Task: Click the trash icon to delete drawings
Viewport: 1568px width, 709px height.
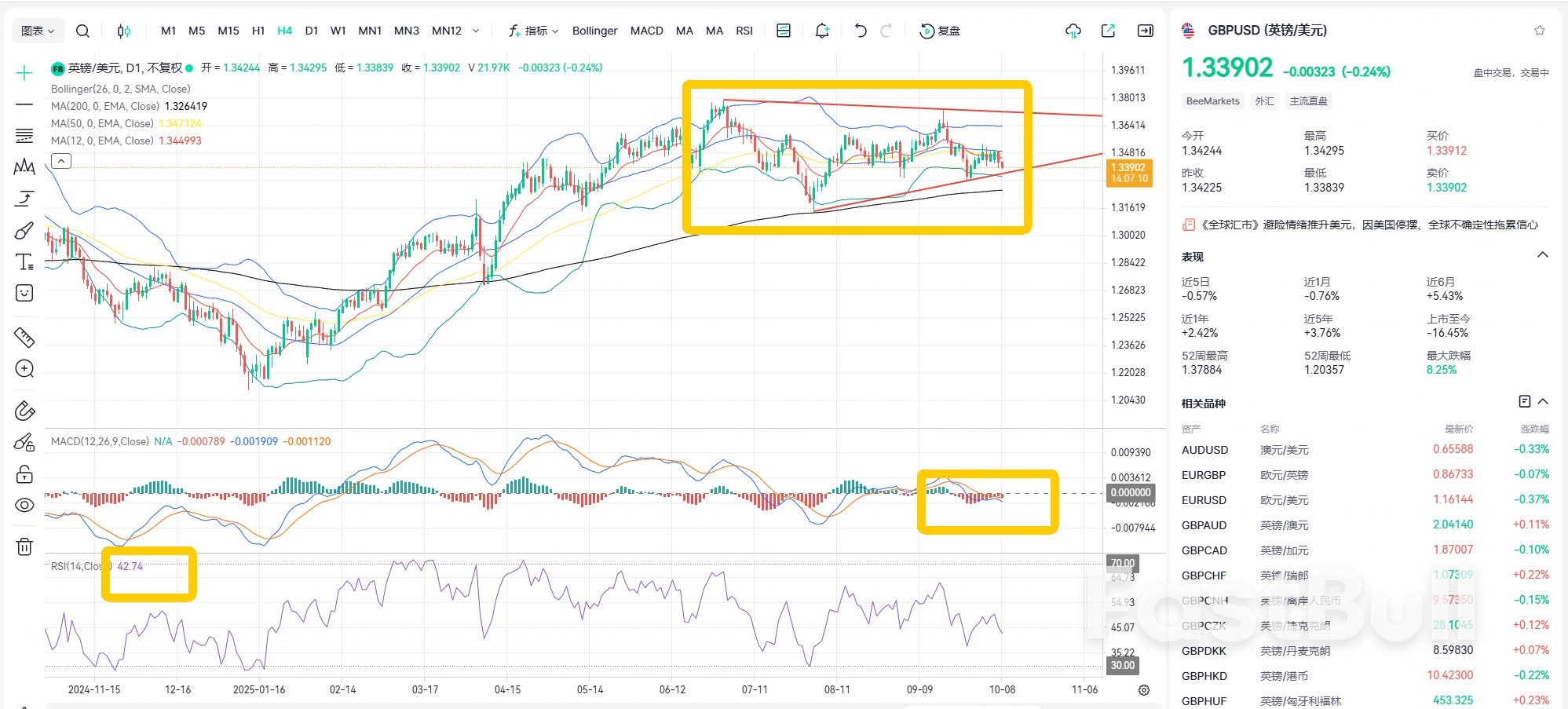Action: click(x=24, y=546)
